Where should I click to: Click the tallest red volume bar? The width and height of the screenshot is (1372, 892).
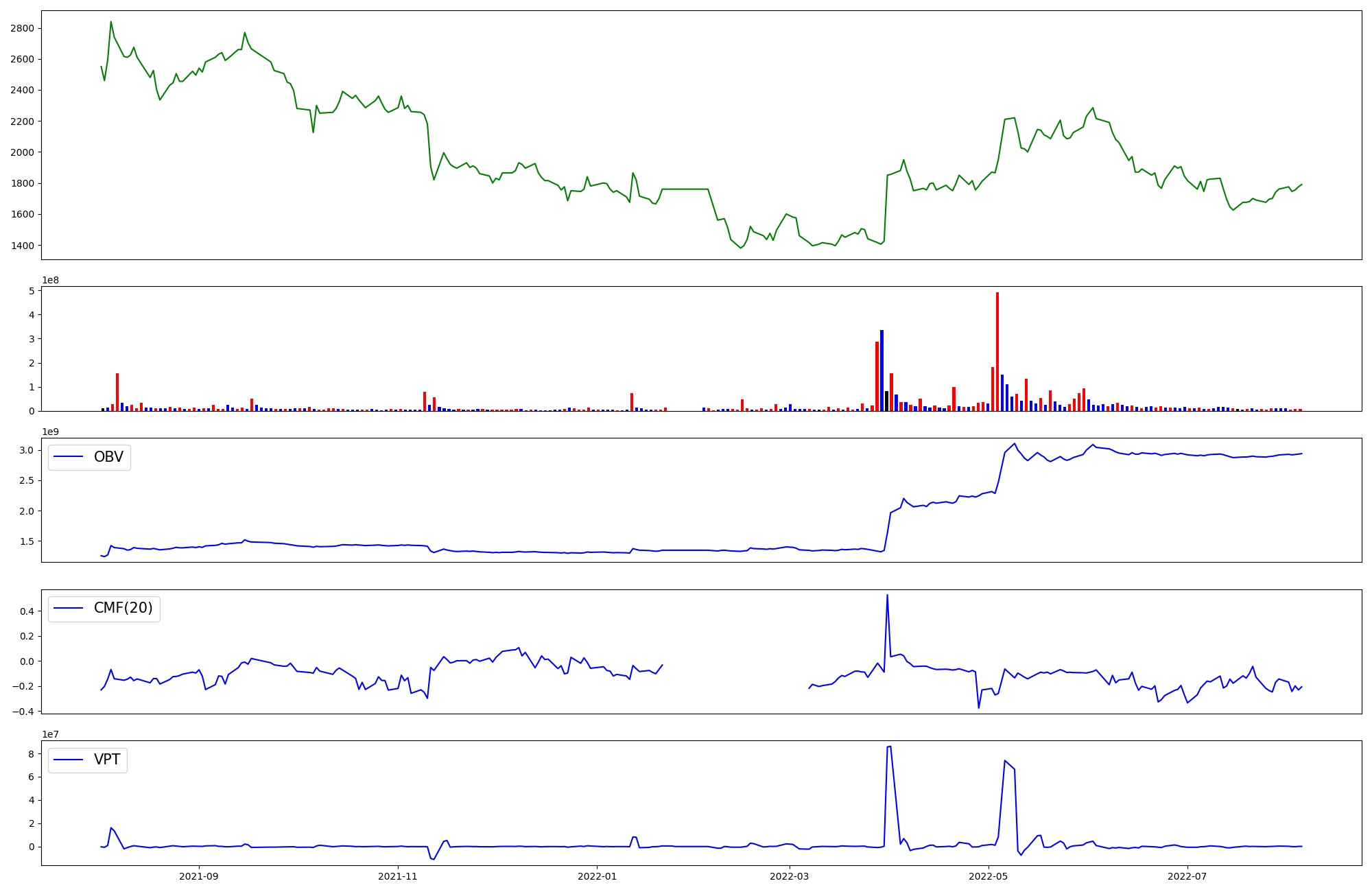coord(997,351)
